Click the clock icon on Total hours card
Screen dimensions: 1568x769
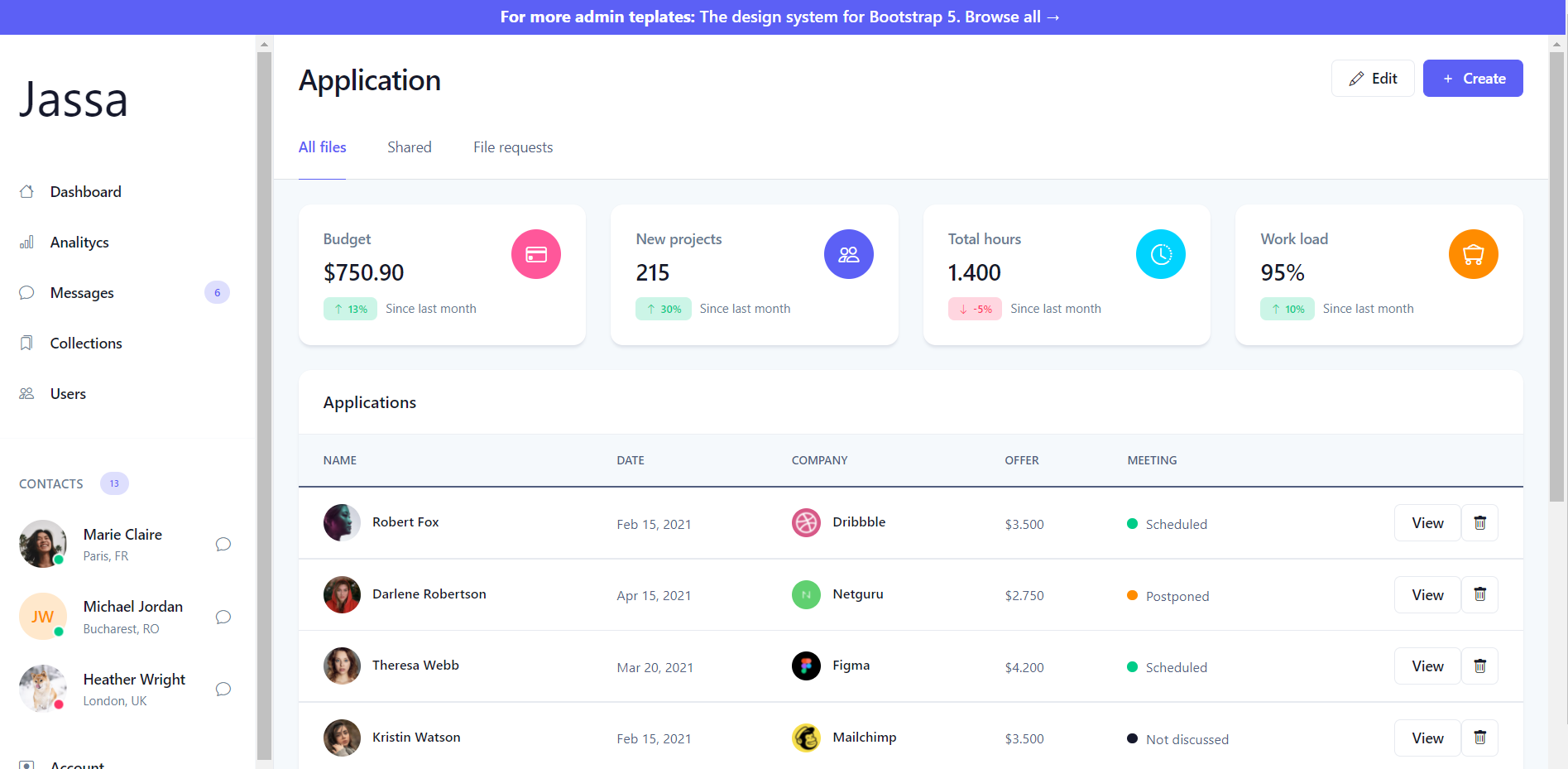[1161, 254]
